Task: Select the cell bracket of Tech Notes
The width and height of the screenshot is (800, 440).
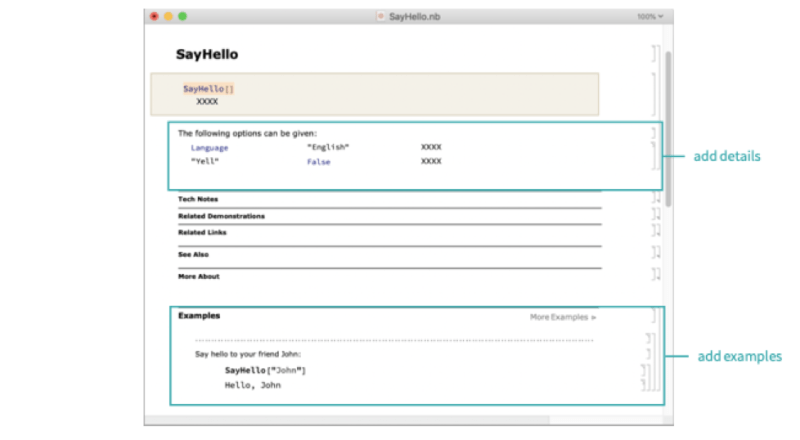Action: click(656, 198)
